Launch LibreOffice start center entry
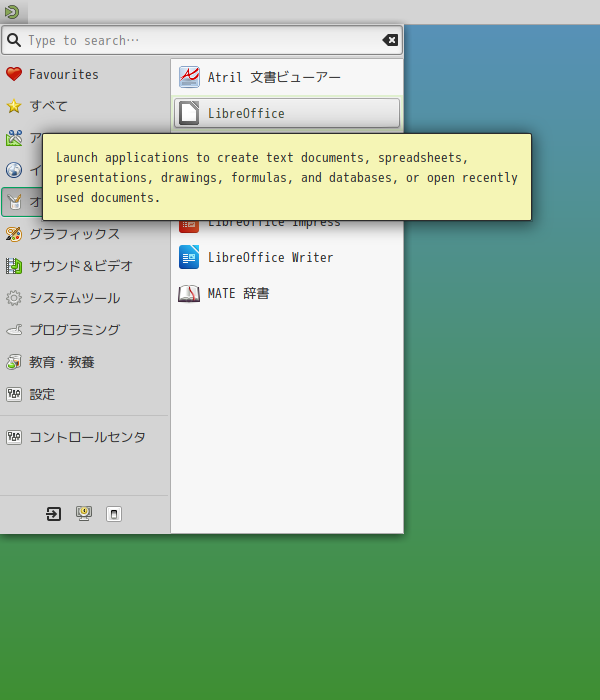600x700 pixels. click(287, 113)
